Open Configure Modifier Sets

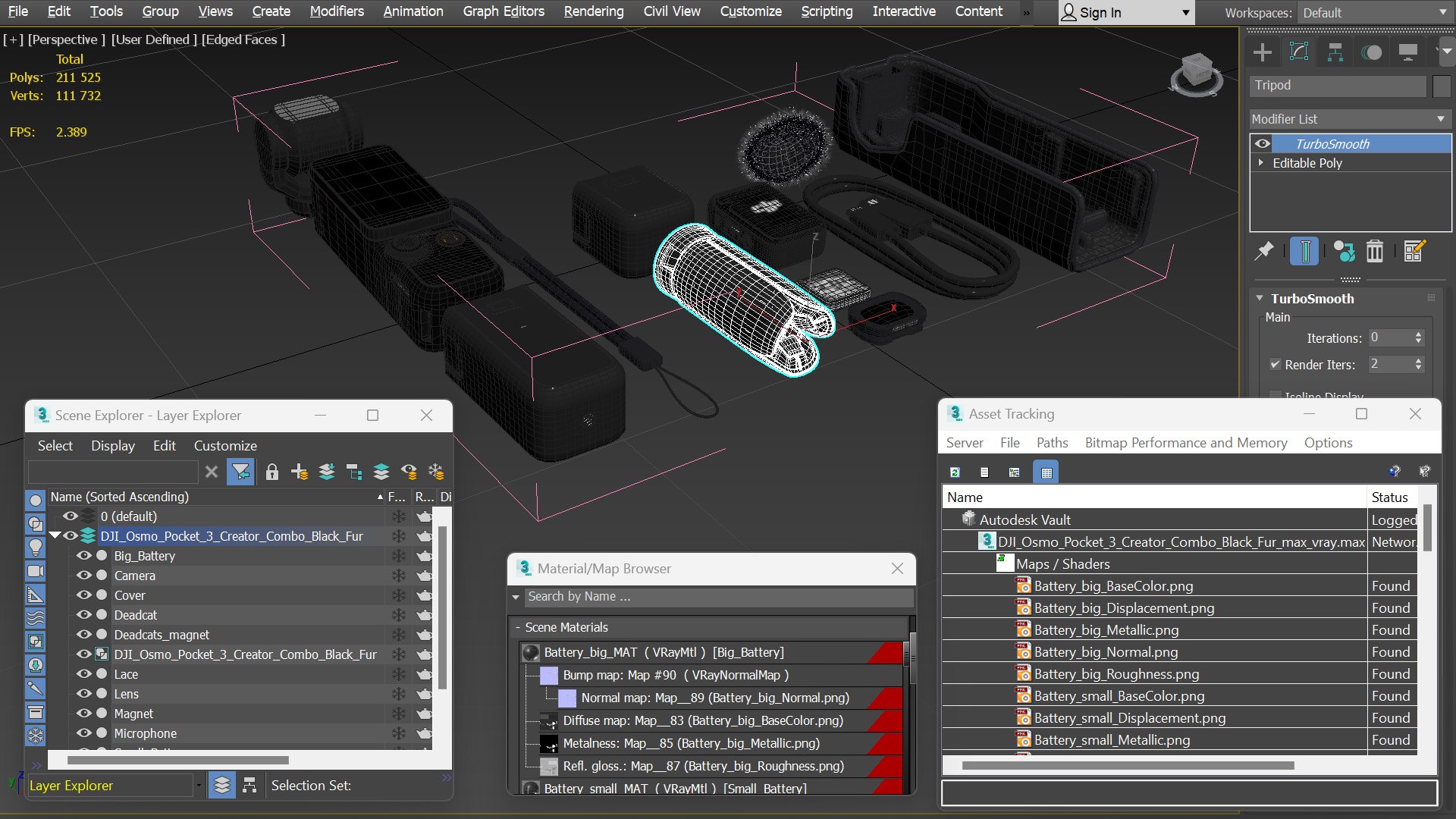click(1414, 251)
